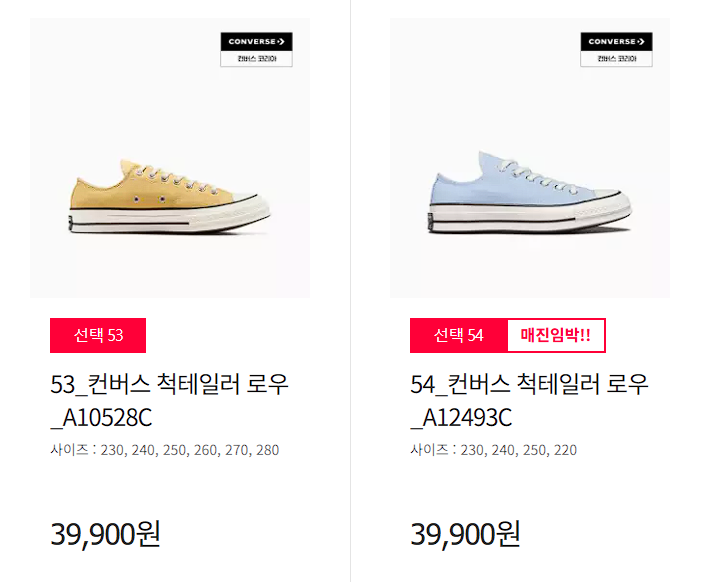Click the 39,900원 price under item 54

click(x=465, y=534)
